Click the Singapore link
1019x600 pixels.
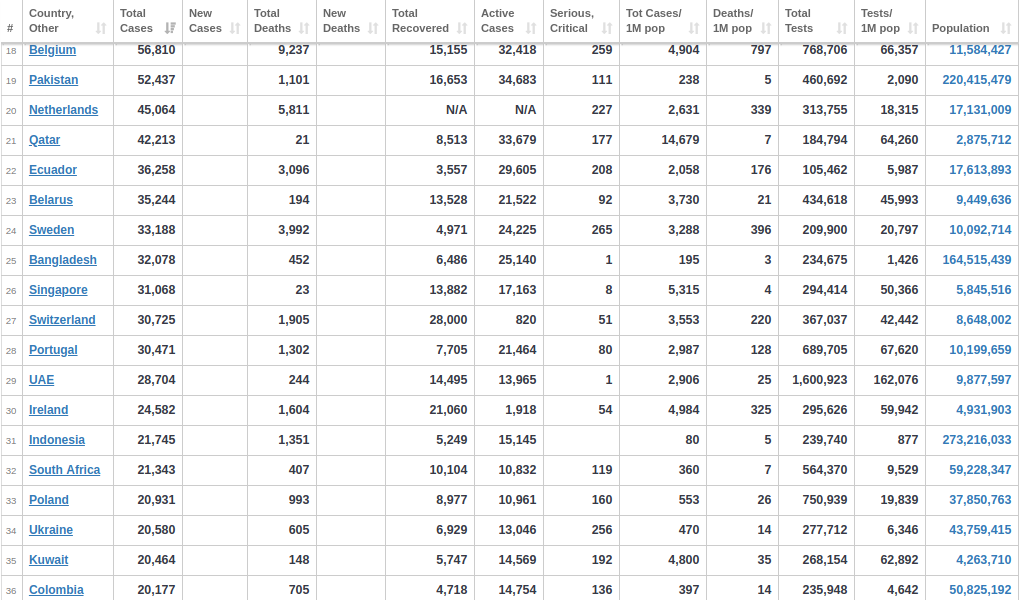58,289
